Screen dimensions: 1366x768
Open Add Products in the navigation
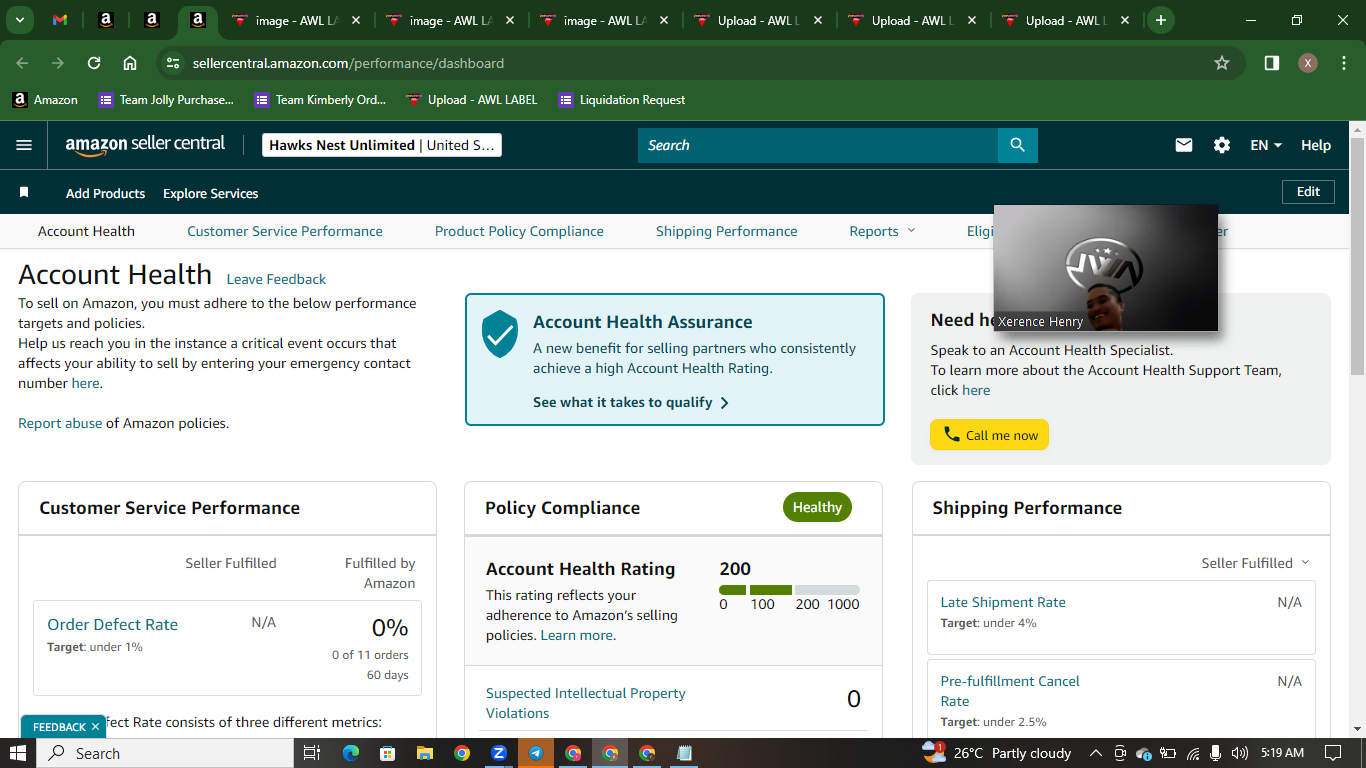click(105, 193)
